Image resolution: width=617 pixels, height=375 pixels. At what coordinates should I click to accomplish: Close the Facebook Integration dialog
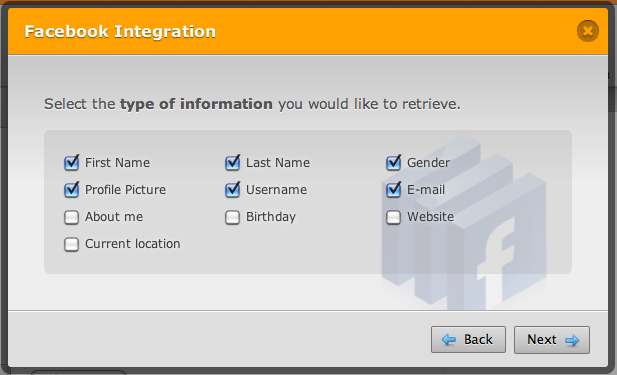point(587,31)
